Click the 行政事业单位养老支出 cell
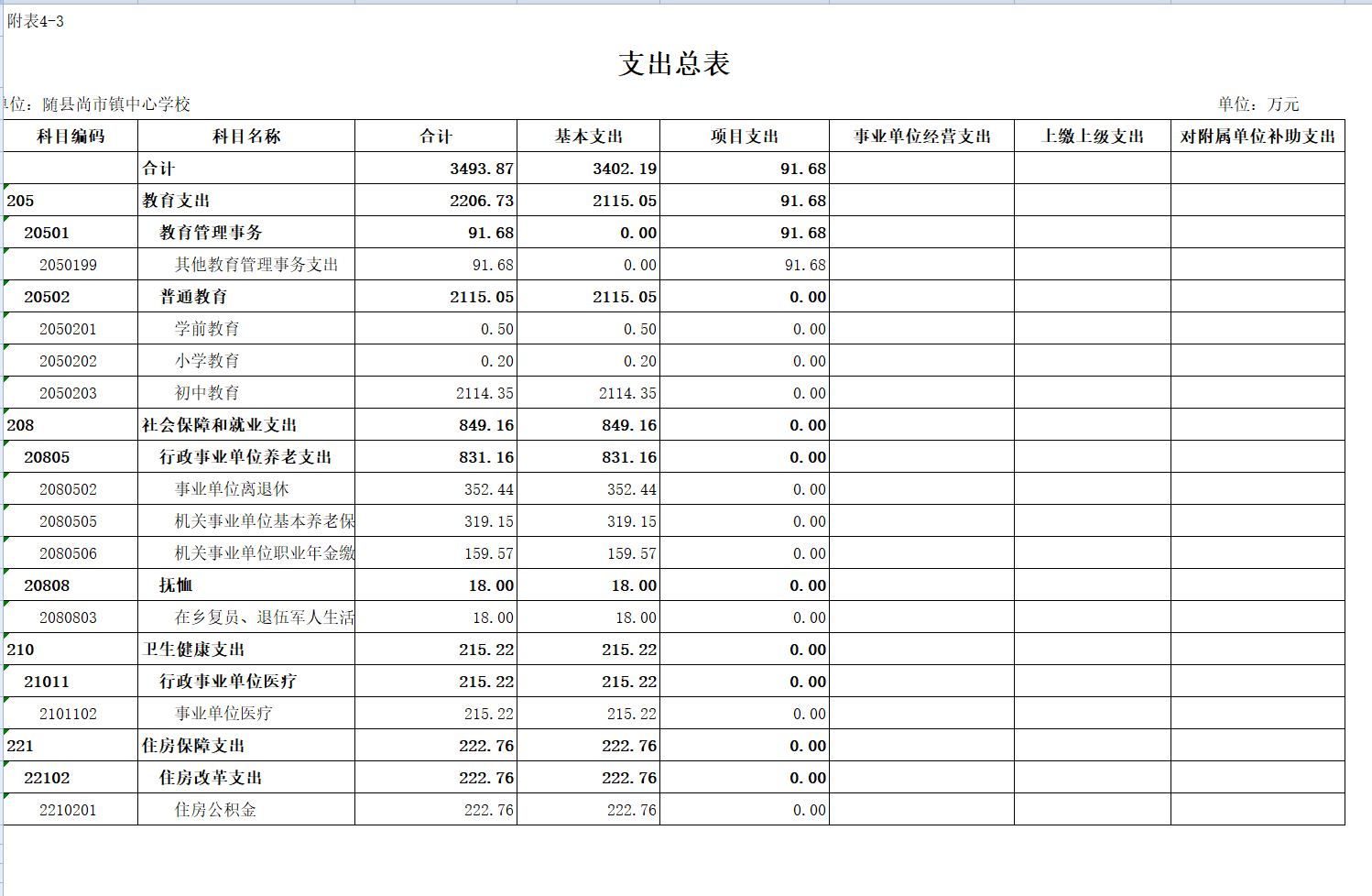 246,457
